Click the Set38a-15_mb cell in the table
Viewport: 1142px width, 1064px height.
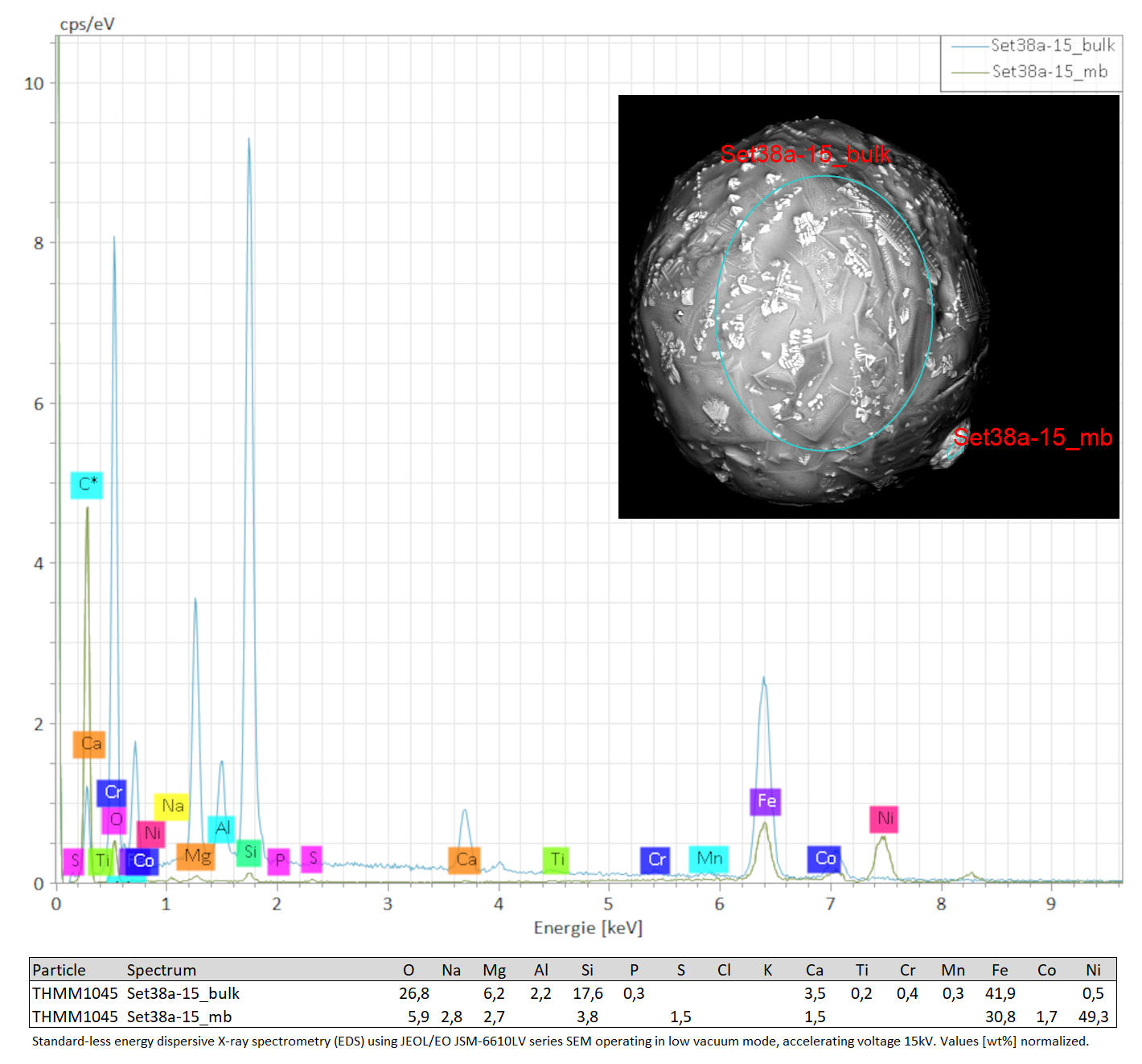pos(179,1017)
